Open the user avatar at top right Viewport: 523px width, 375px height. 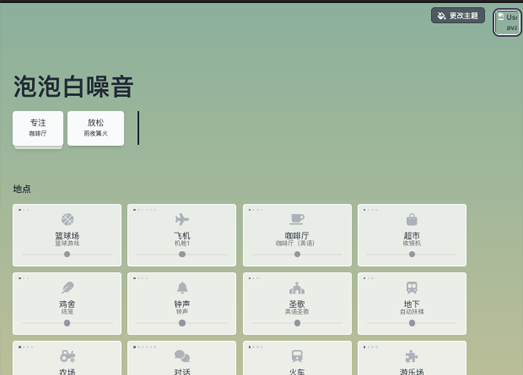tap(507, 22)
